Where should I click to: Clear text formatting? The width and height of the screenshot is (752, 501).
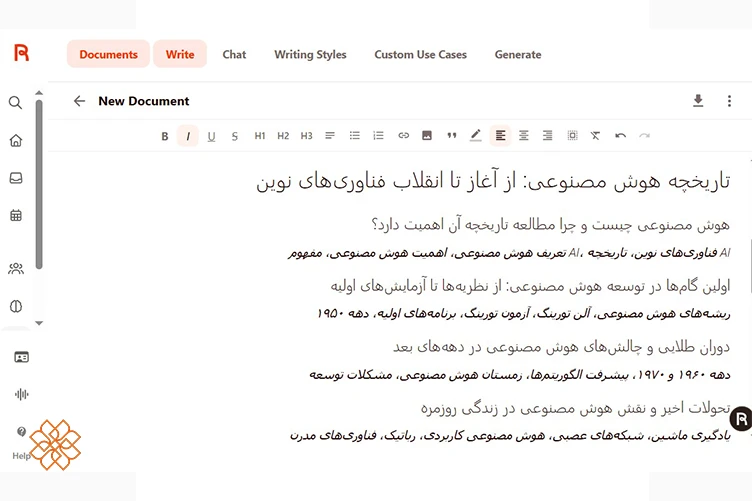point(595,136)
